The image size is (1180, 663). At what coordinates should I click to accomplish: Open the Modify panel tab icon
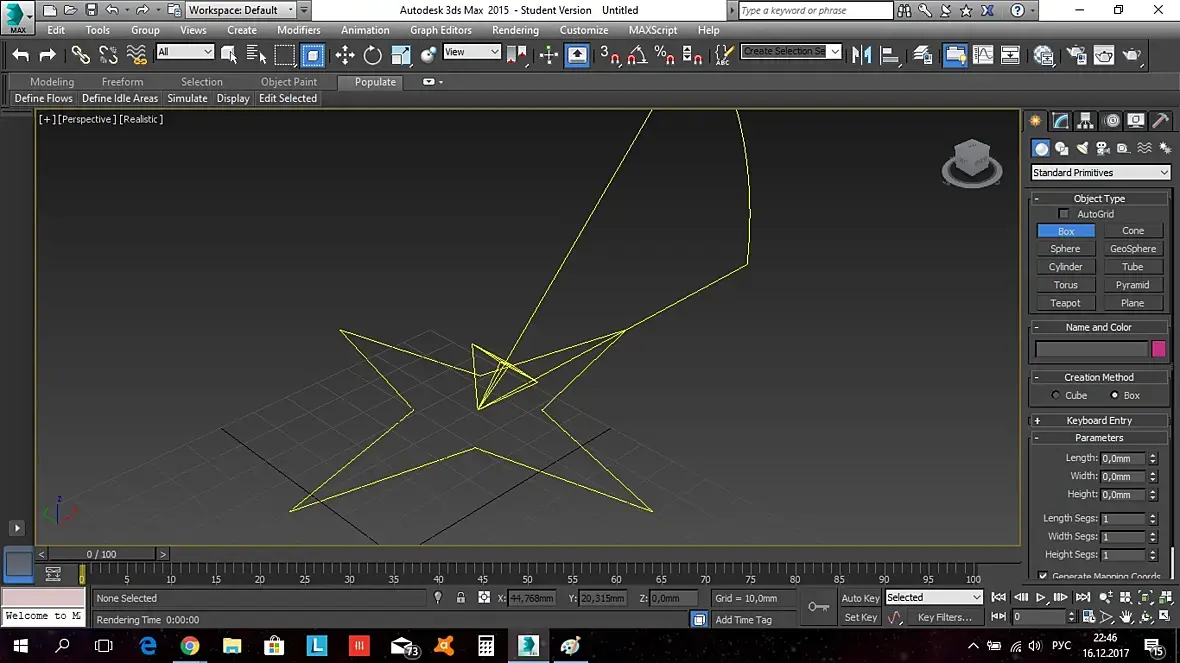click(1061, 121)
